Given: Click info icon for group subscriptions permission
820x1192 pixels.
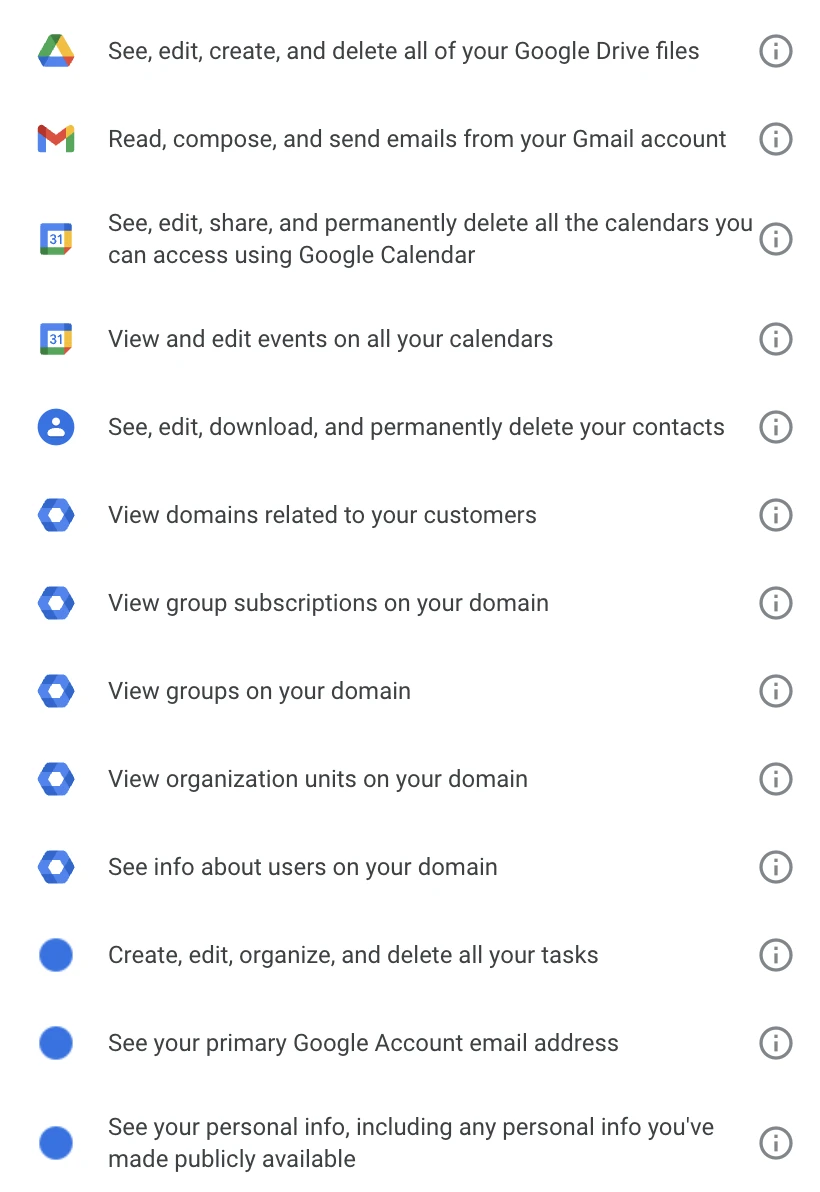Looking at the screenshot, I should [776, 603].
